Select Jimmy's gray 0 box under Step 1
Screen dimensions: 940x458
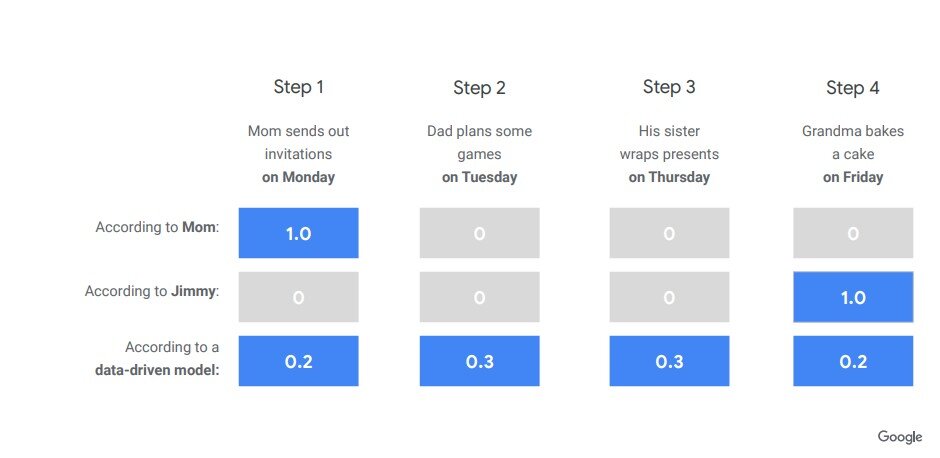(x=299, y=297)
